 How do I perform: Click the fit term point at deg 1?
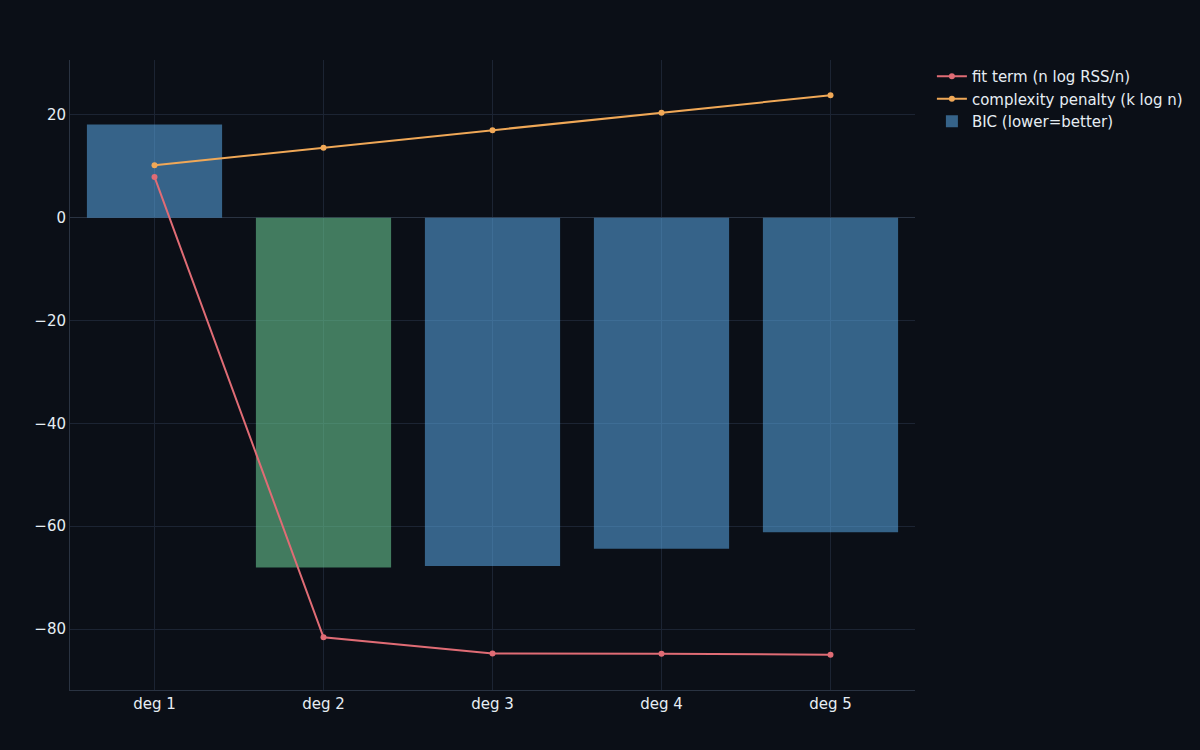[x=154, y=177]
